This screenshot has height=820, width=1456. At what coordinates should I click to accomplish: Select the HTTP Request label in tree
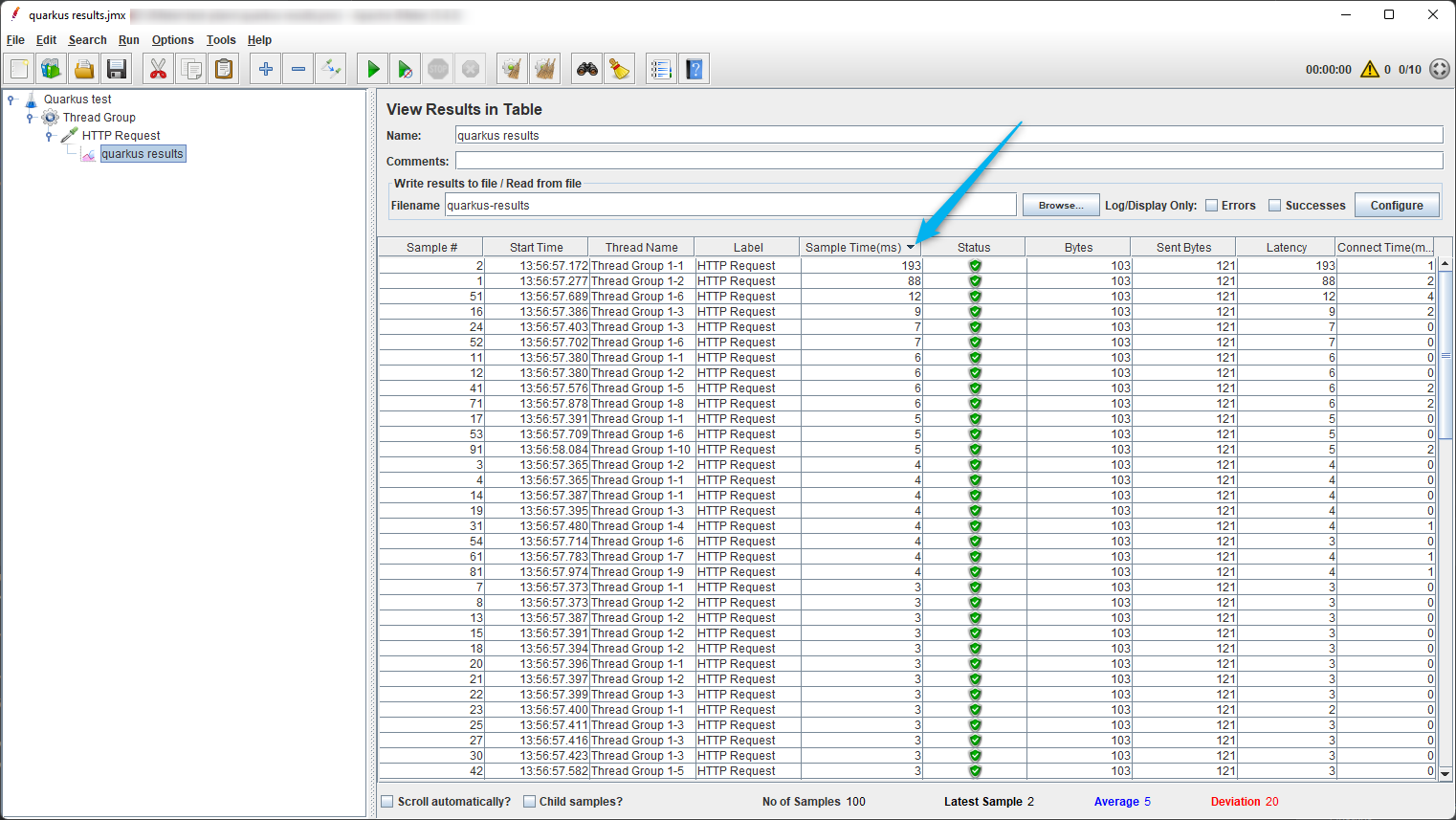coord(121,136)
